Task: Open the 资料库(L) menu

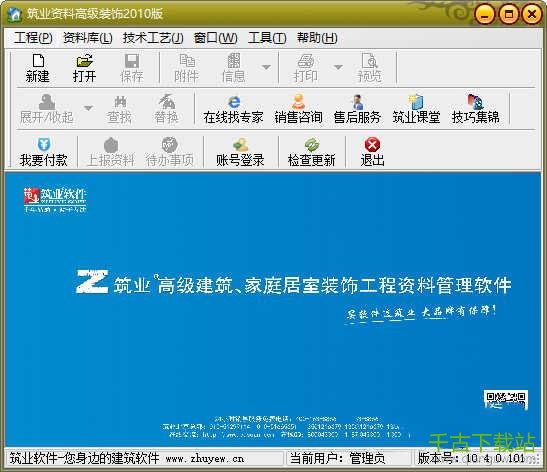Action: click(x=88, y=38)
